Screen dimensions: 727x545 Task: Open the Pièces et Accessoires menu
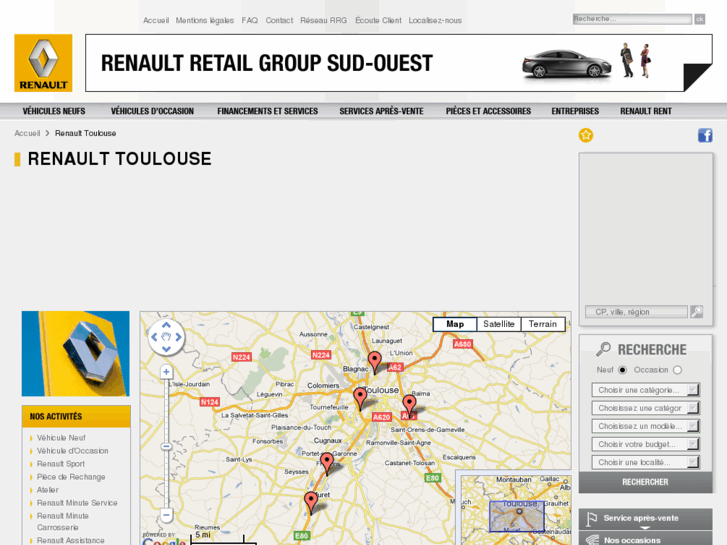point(488,111)
